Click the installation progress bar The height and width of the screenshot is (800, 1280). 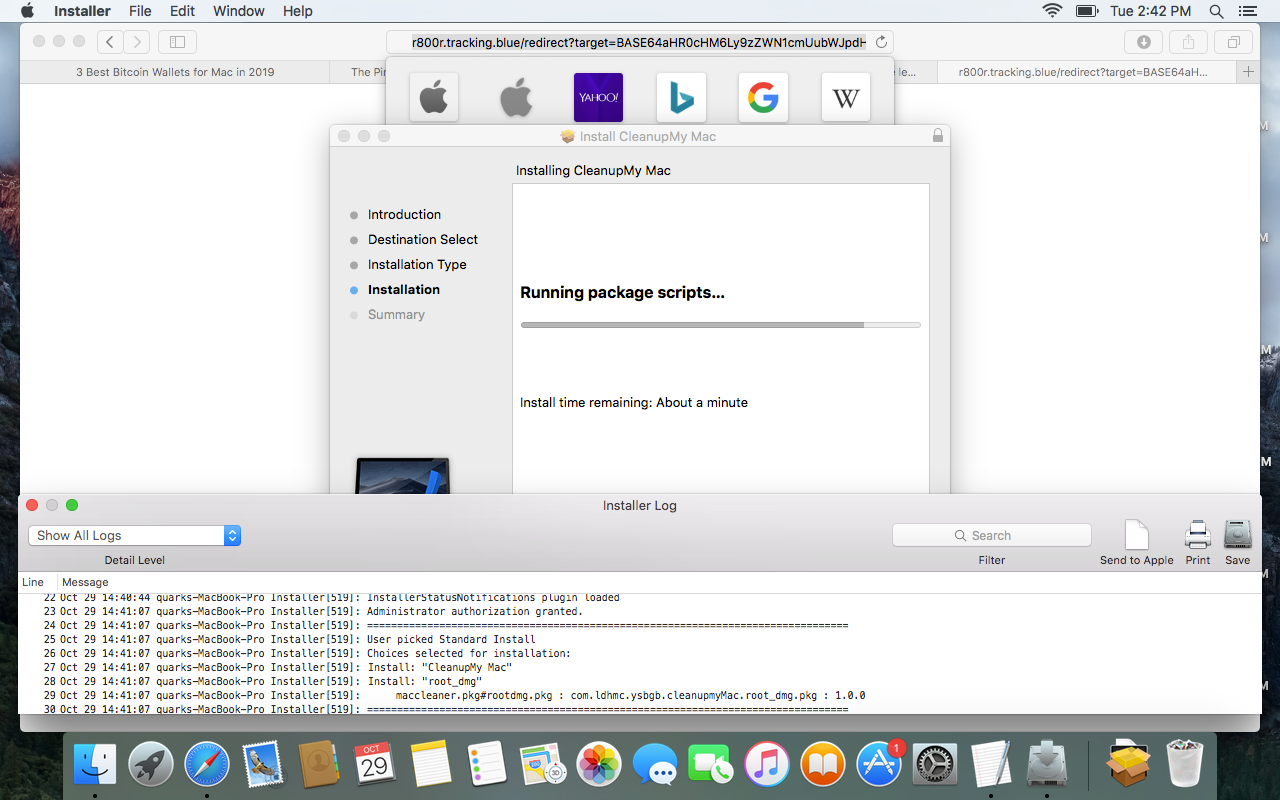click(x=720, y=325)
